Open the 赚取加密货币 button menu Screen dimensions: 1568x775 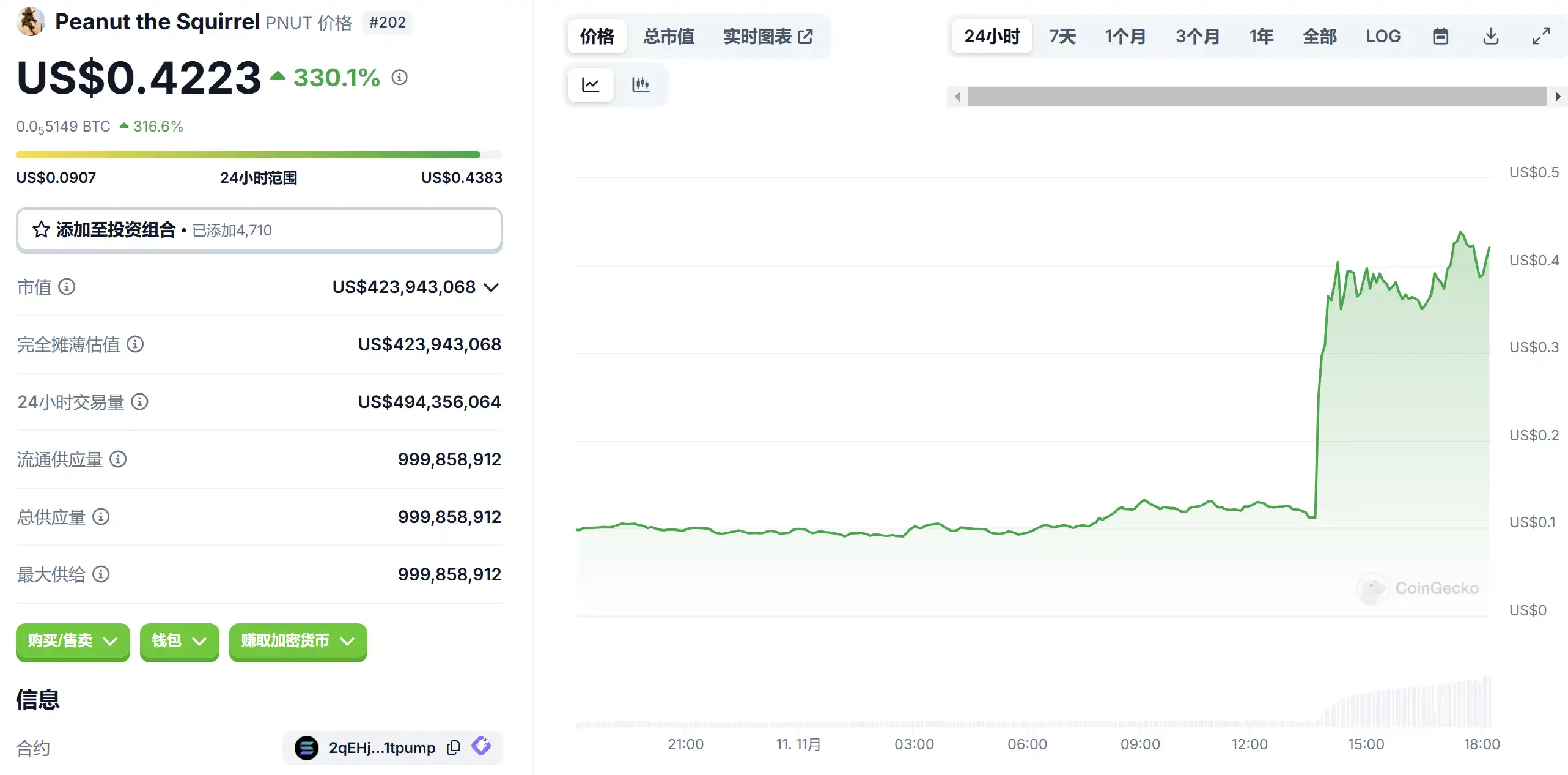coord(298,641)
